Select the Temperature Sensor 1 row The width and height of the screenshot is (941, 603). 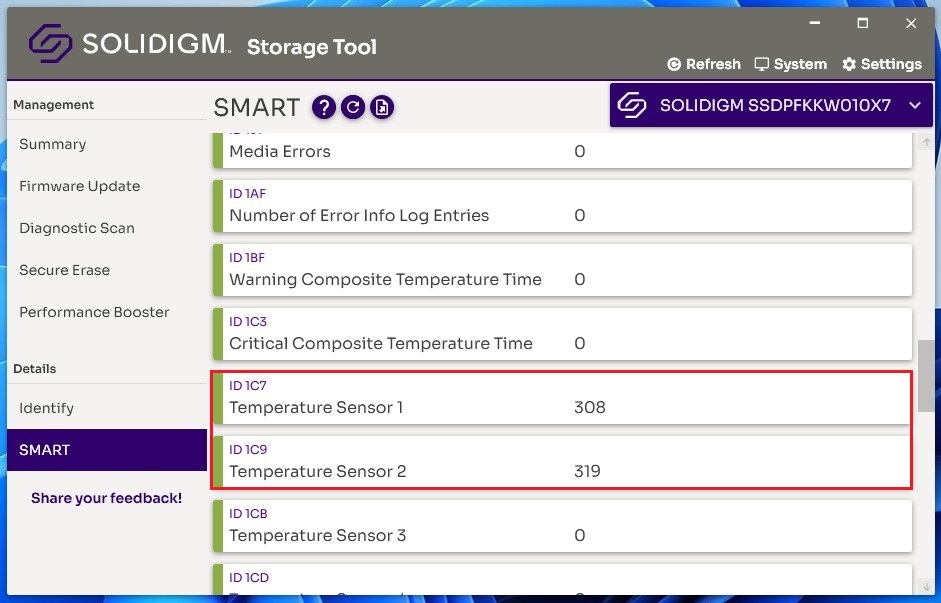tap(562, 398)
